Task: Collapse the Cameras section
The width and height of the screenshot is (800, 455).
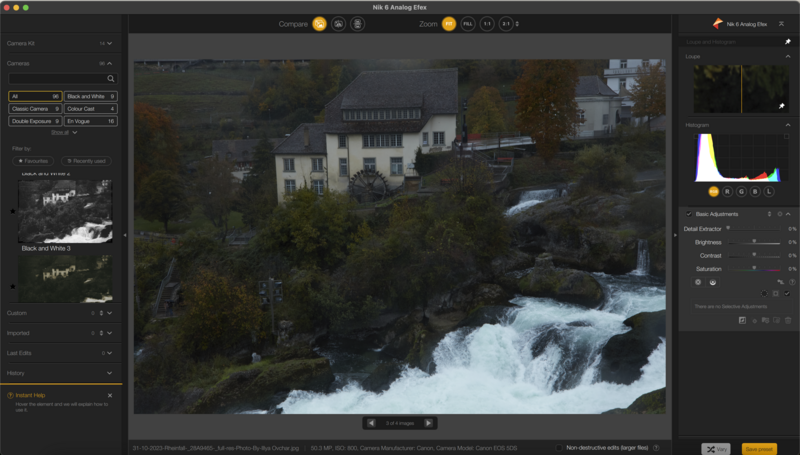Action: 109,64
